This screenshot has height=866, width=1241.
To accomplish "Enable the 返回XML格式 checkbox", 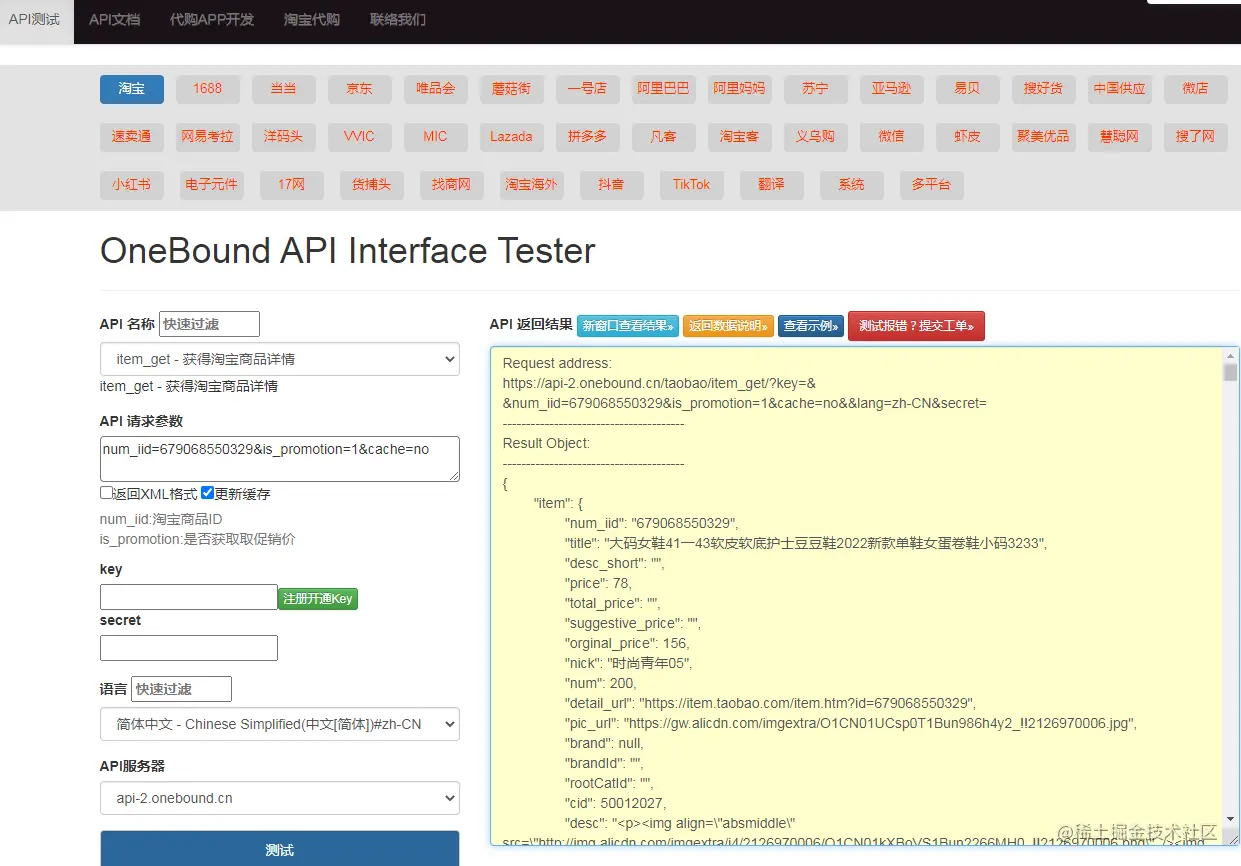I will pyautogui.click(x=106, y=493).
